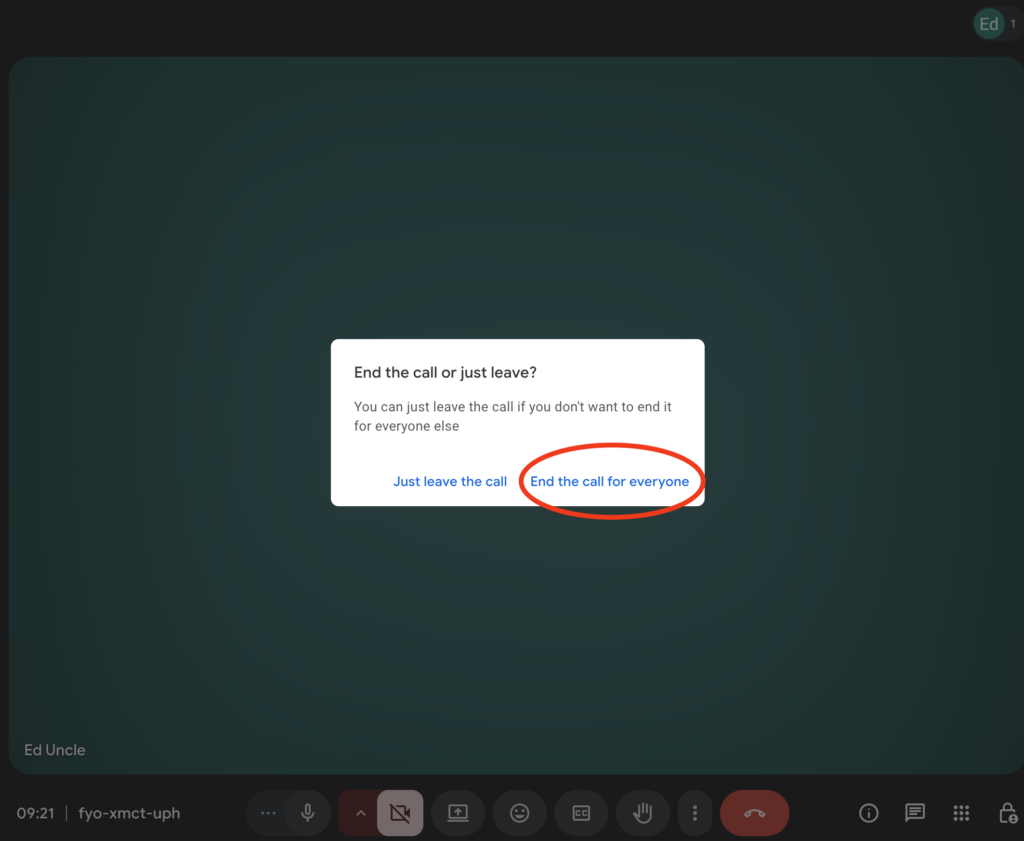Choose Just leave the call
Viewport: 1024px width, 841px height.
coord(450,481)
